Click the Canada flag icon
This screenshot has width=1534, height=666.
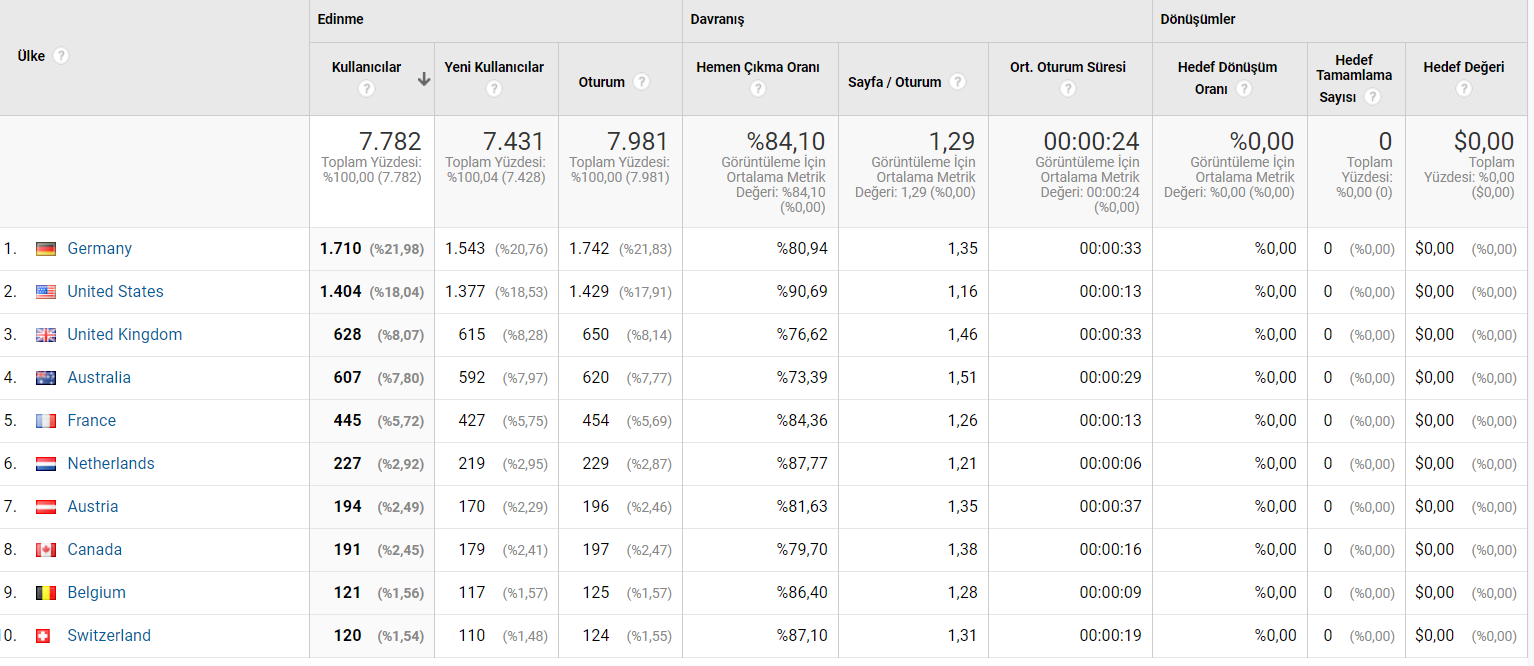[x=46, y=550]
